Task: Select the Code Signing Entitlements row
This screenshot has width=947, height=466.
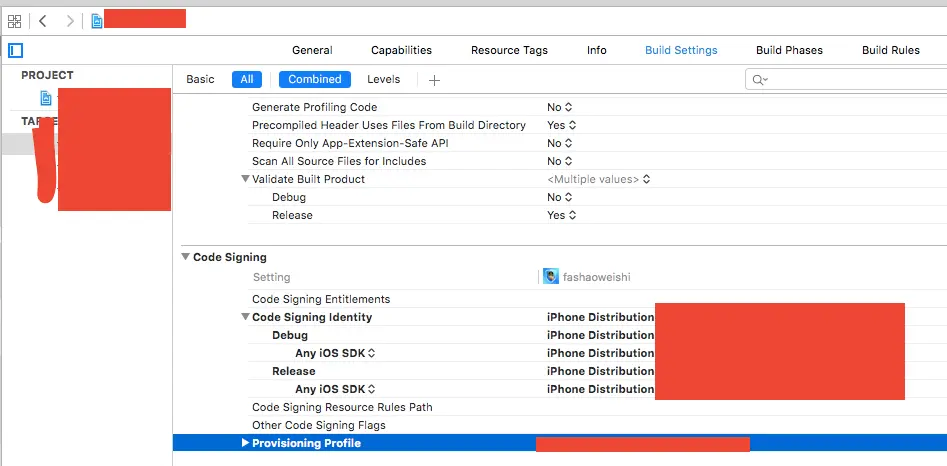Action: [321, 299]
